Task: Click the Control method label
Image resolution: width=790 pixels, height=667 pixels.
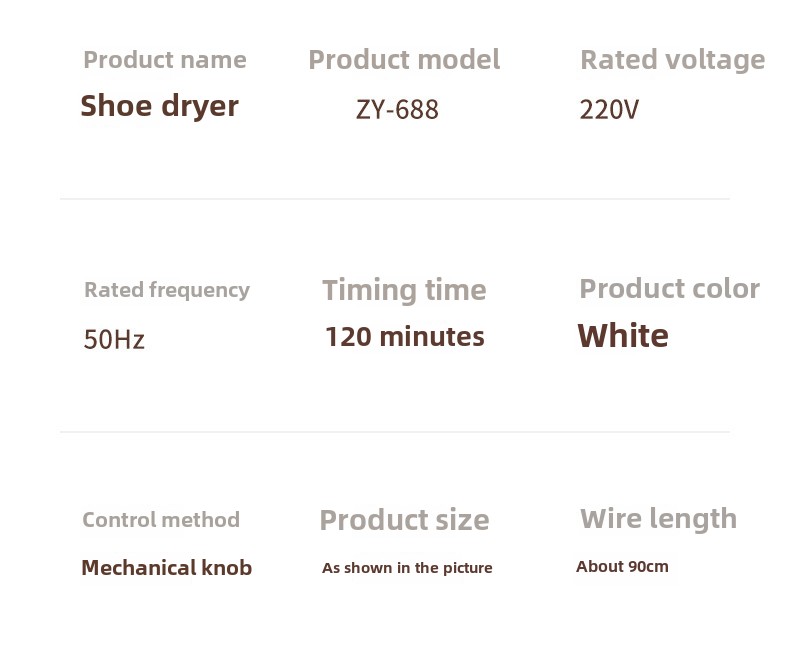Action: coord(161,520)
